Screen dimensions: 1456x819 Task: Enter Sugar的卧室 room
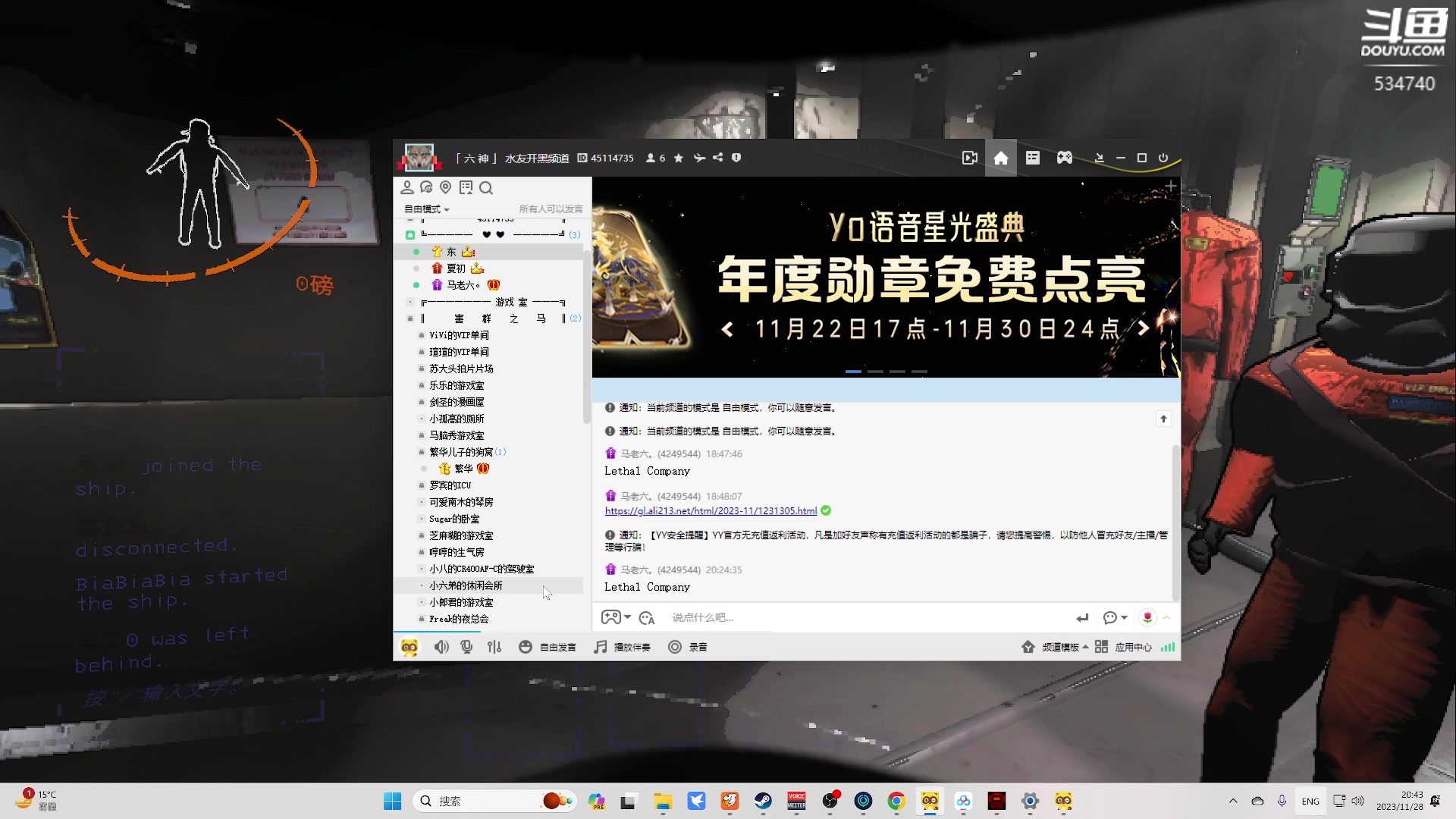pos(454,519)
